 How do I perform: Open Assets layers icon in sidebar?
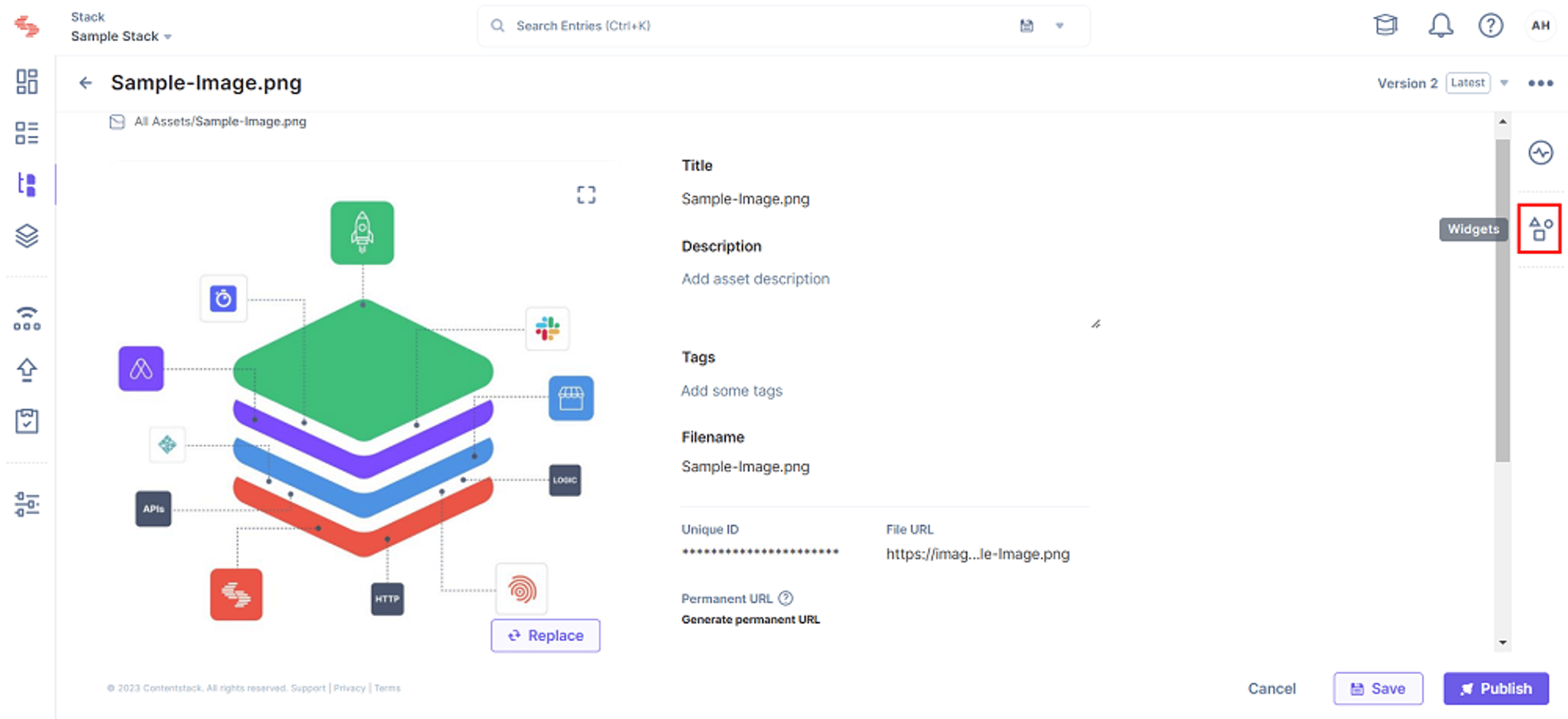pyautogui.click(x=27, y=236)
